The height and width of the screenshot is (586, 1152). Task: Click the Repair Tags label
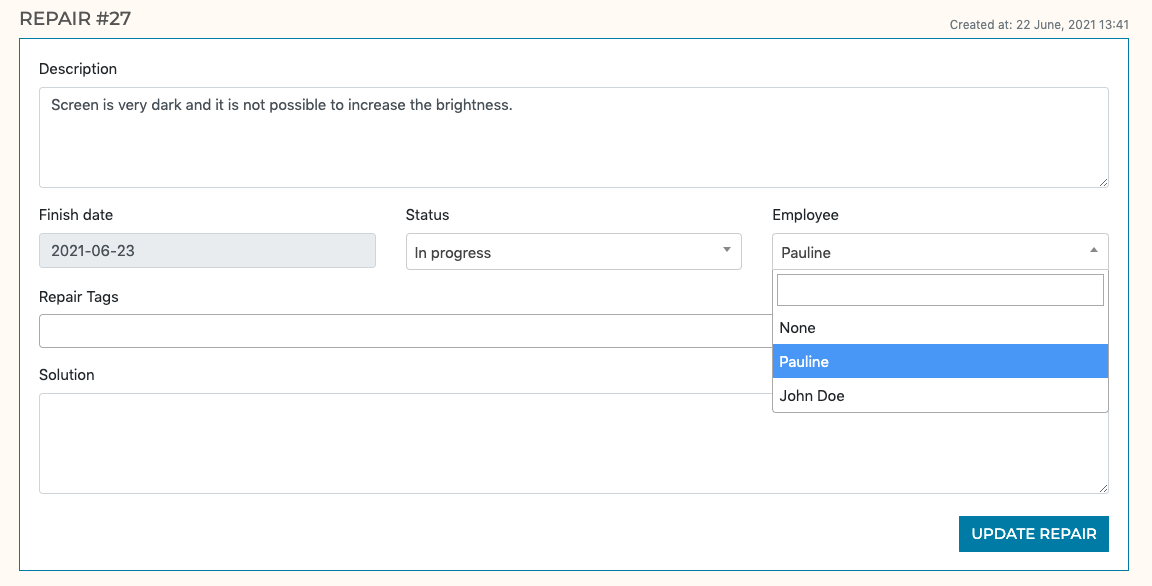(x=79, y=297)
